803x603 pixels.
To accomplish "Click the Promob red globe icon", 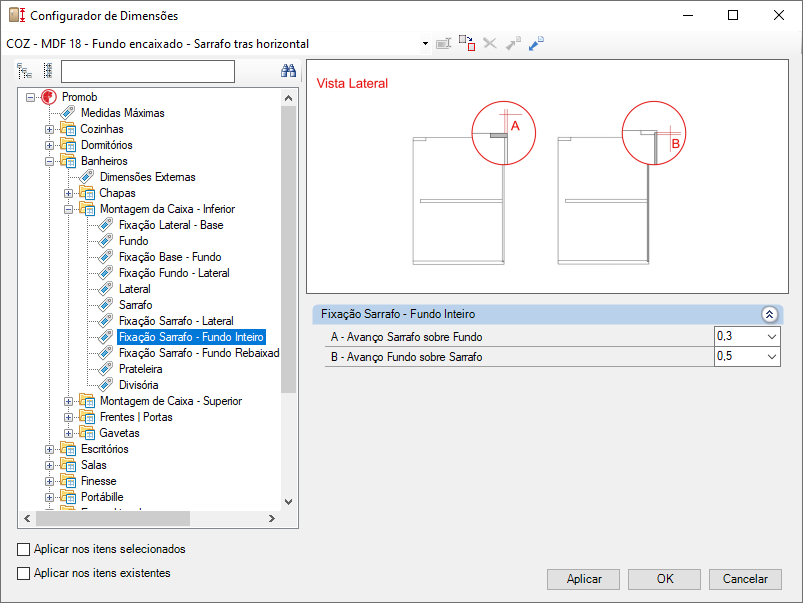I will (x=49, y=97).
